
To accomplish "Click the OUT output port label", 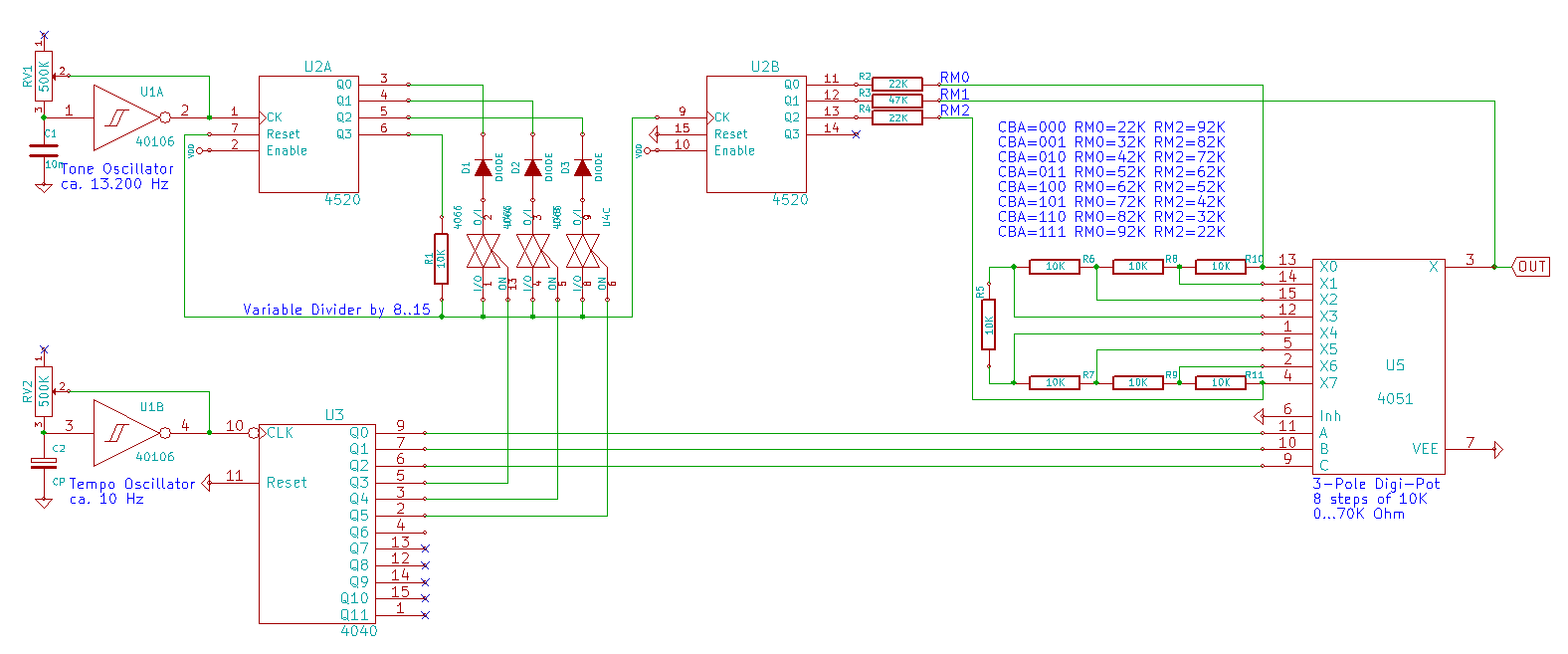I will 1531,267.
